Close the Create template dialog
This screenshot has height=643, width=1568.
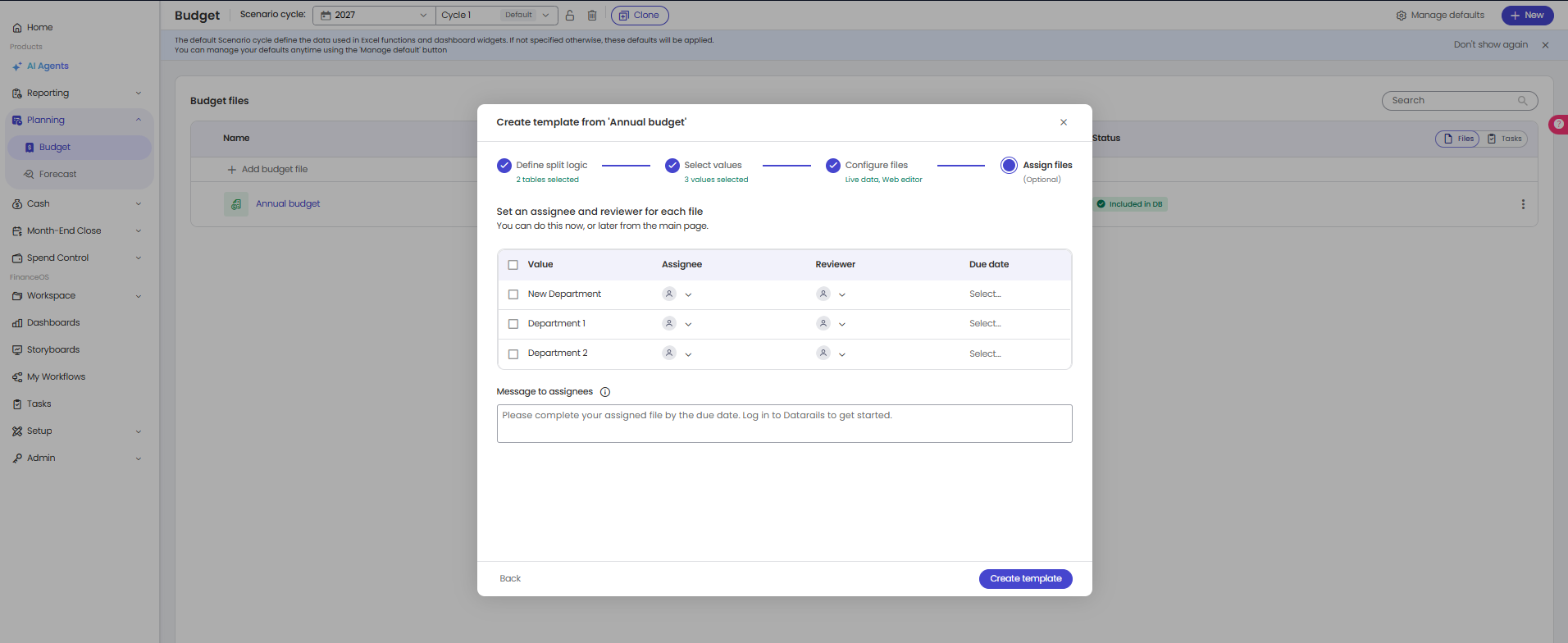coord(1064,122)
